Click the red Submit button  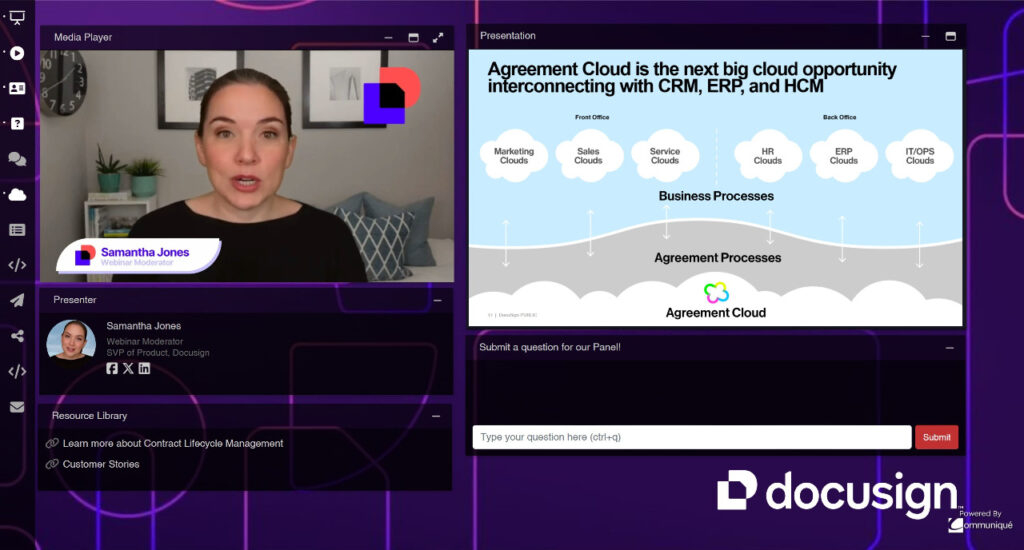pyautogui.click(x=936, y=437)
